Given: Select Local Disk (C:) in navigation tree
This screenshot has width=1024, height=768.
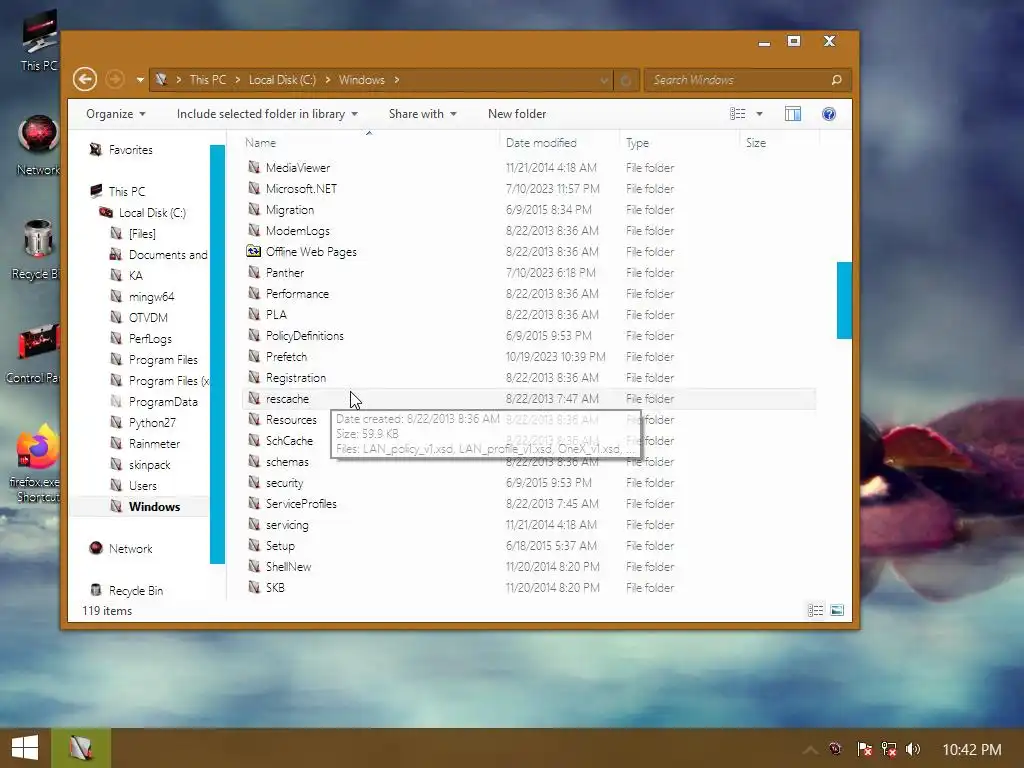Looking at the screenshot, I should click(152, 212).
